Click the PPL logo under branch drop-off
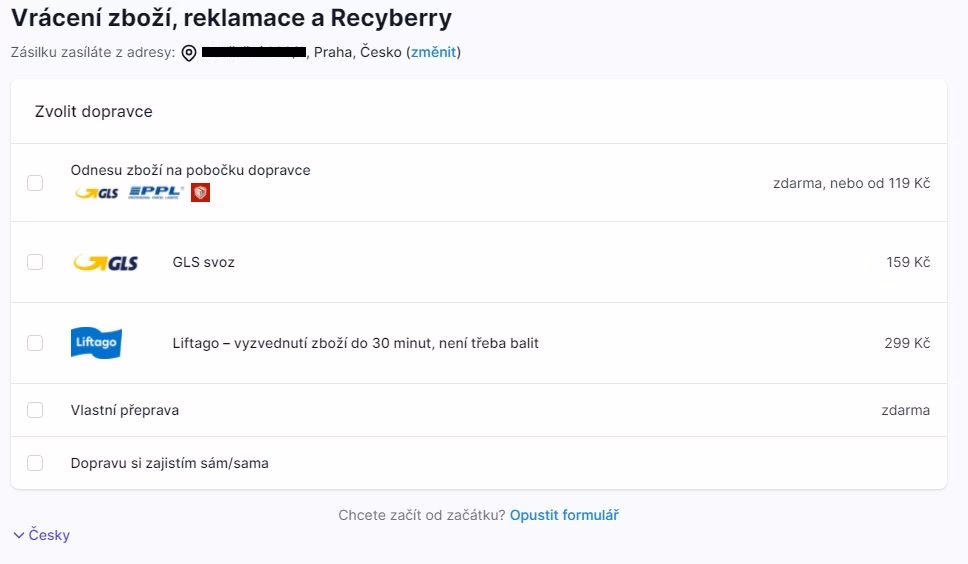 point(156,192)
